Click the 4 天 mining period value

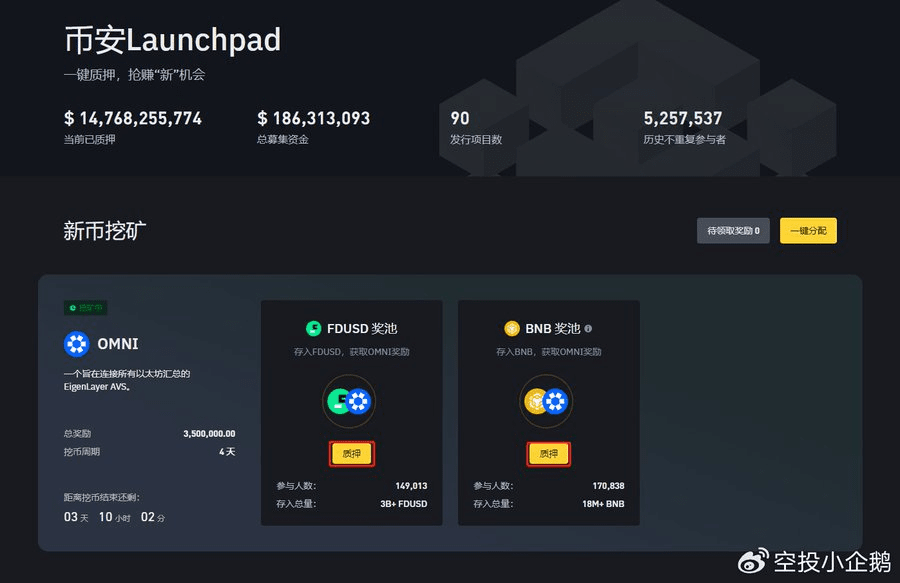(x=227, y=452)
